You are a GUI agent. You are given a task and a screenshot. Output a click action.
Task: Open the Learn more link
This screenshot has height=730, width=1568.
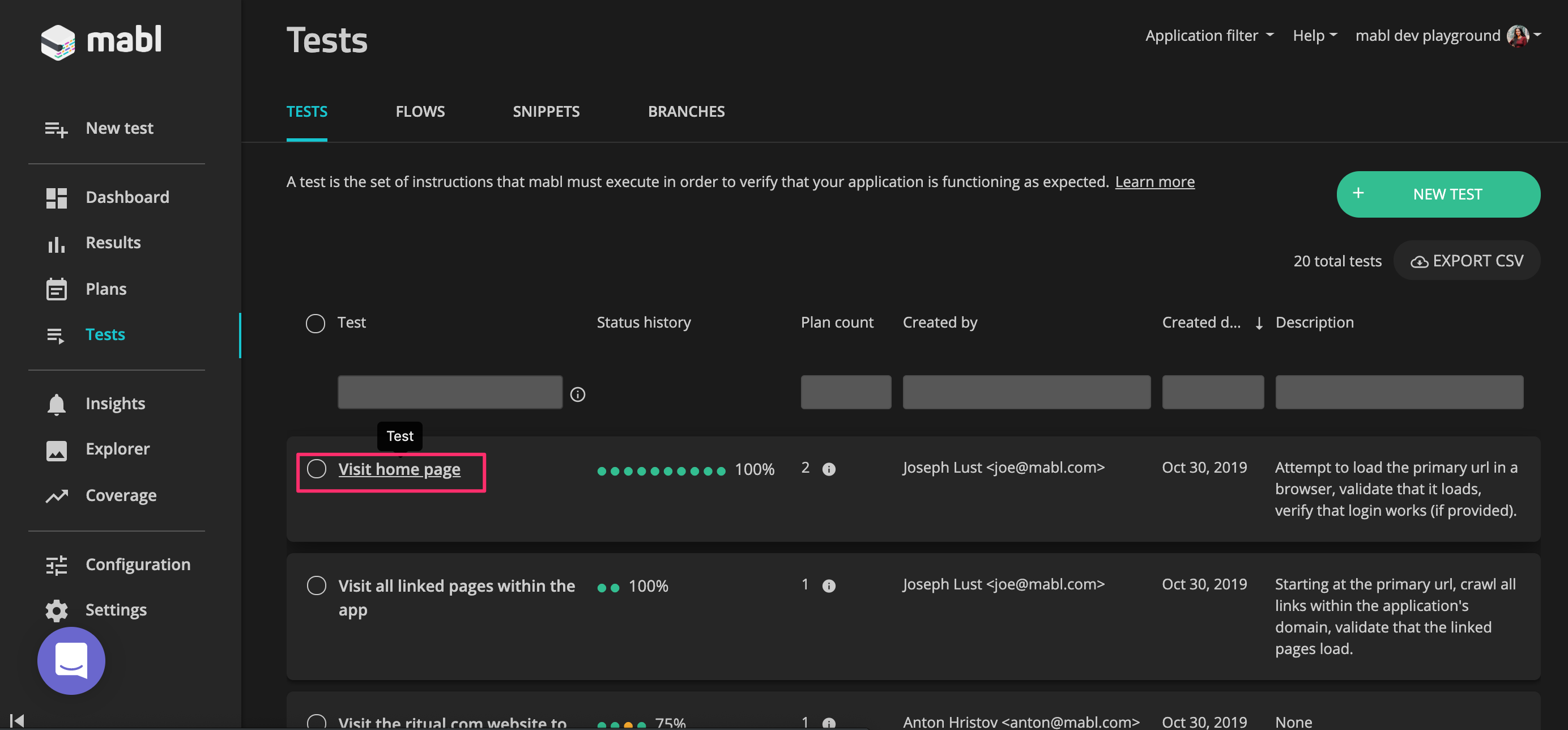[1154, 182]
